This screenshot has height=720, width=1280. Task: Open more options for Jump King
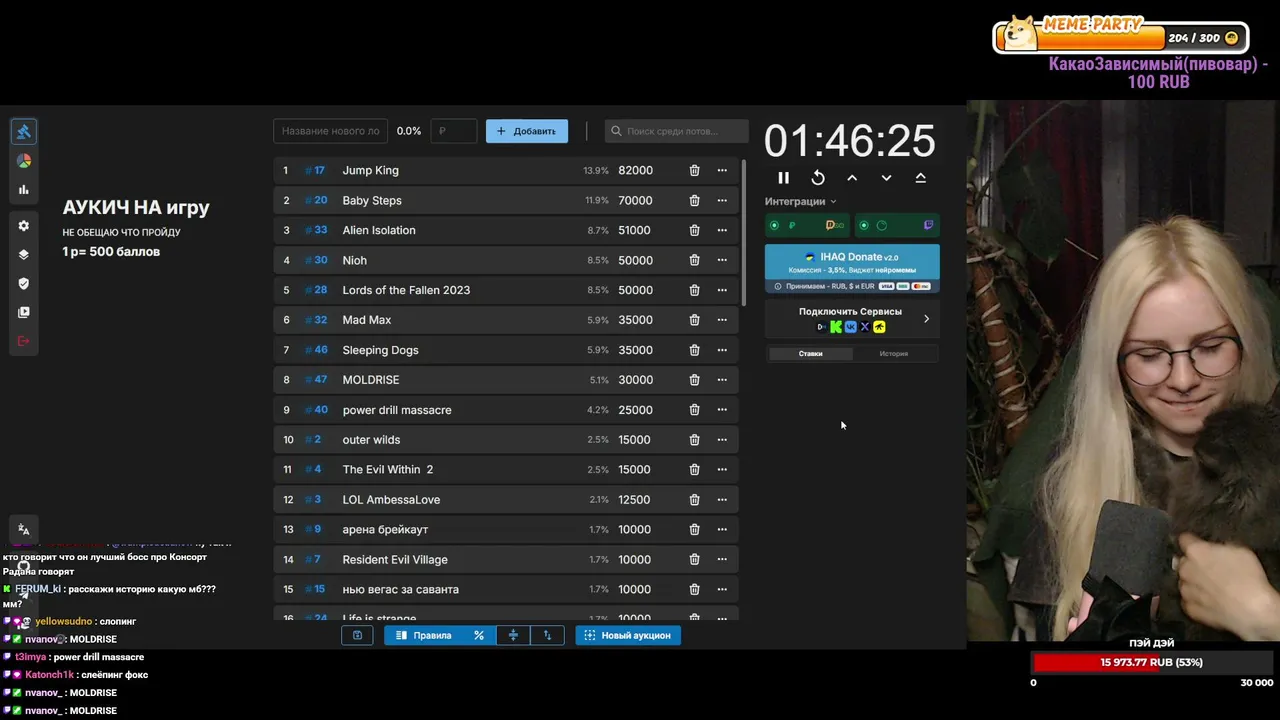722,170
